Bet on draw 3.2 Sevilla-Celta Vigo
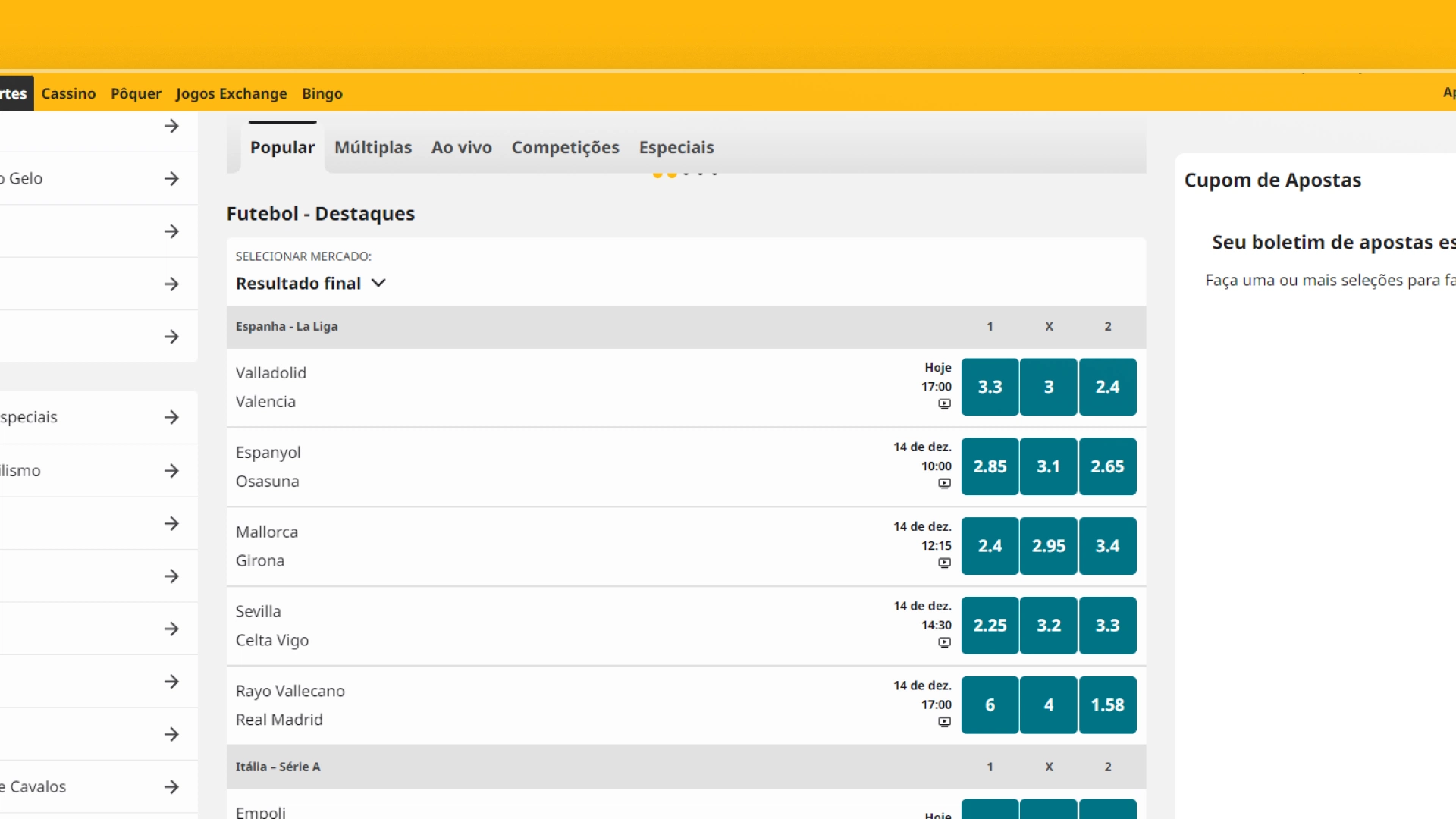The height and width of the screenshot is (819, 1456). pos(1049,626)
